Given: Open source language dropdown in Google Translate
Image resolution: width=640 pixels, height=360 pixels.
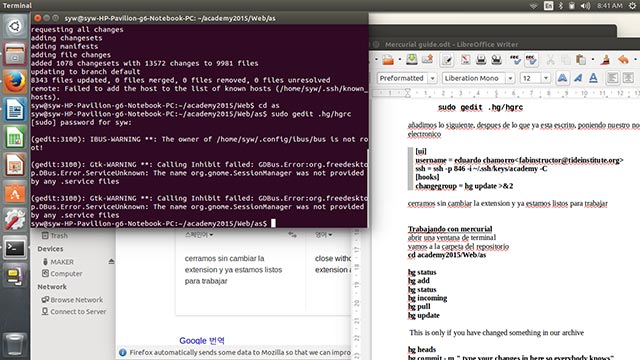Looking at the screenshot, I should point(199,235).
